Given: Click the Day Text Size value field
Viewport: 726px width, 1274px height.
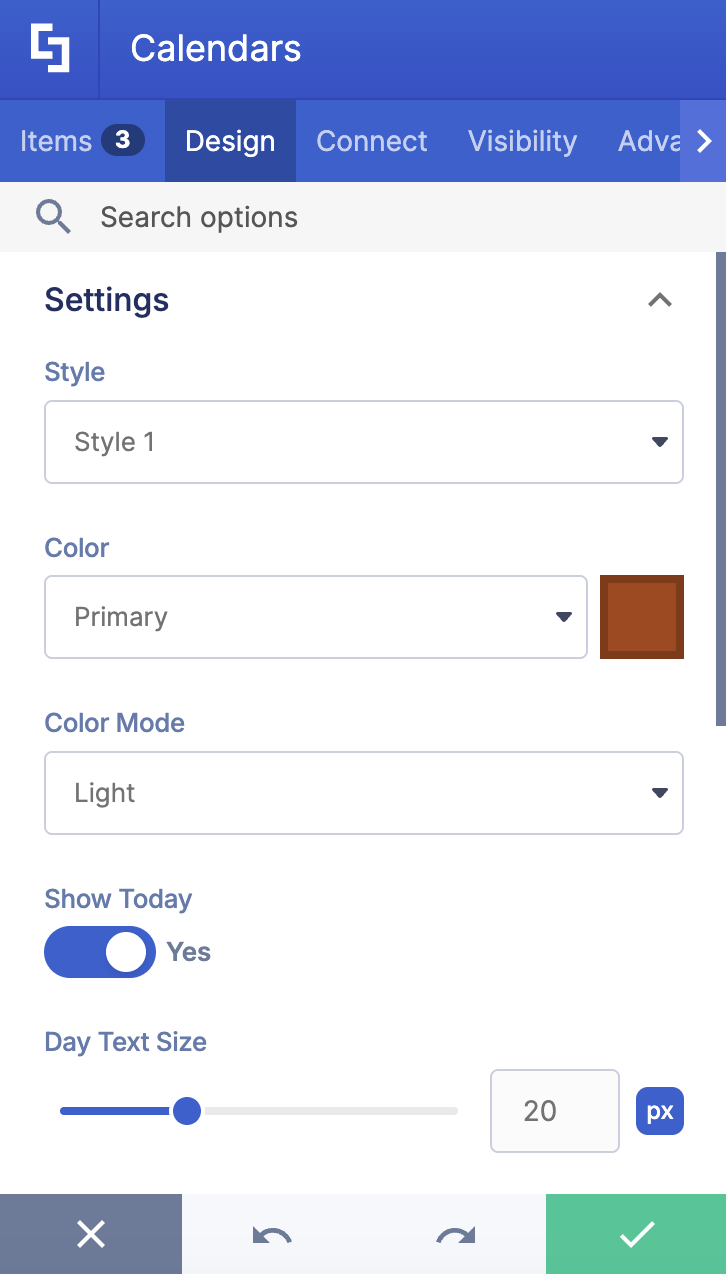Looking at the screenshot, I should click(554, 1110).
